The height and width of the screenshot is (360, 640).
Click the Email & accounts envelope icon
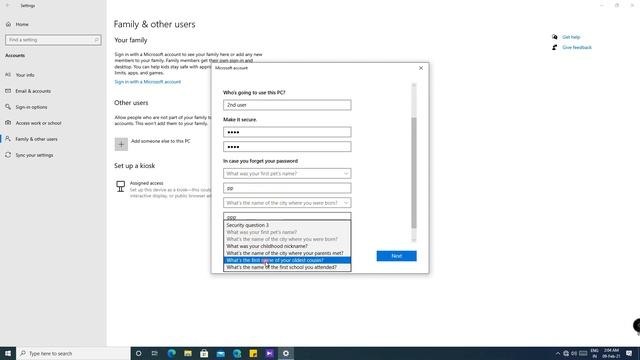click(8, 91)
